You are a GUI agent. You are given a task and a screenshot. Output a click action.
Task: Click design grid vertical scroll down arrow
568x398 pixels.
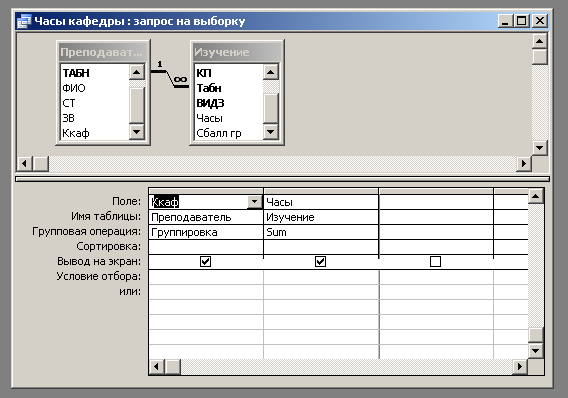[x=535, y=350]
